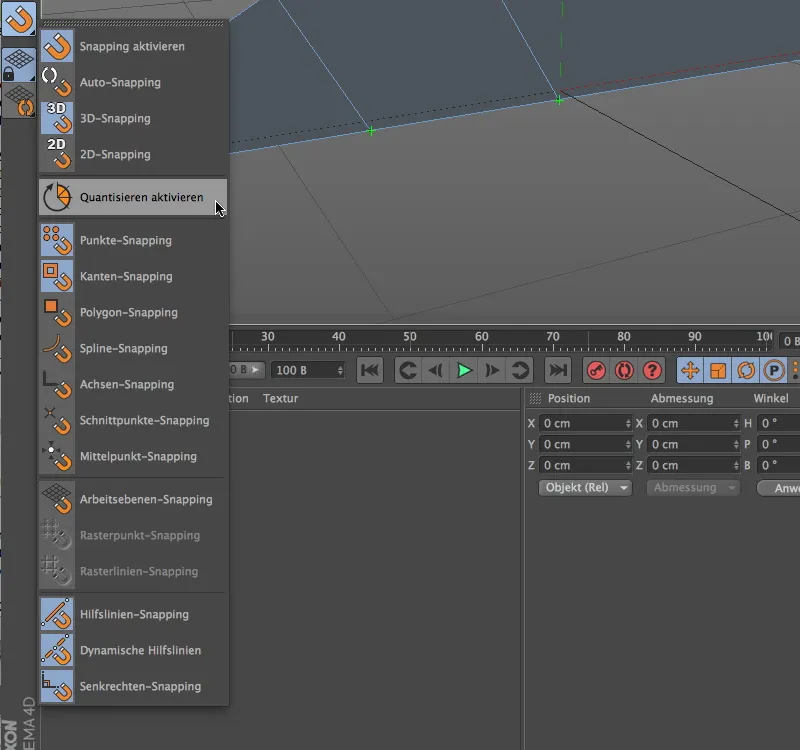Click the record keyframe button
The width and height of the screenshot is (800, 750).
tap(596, 370)
